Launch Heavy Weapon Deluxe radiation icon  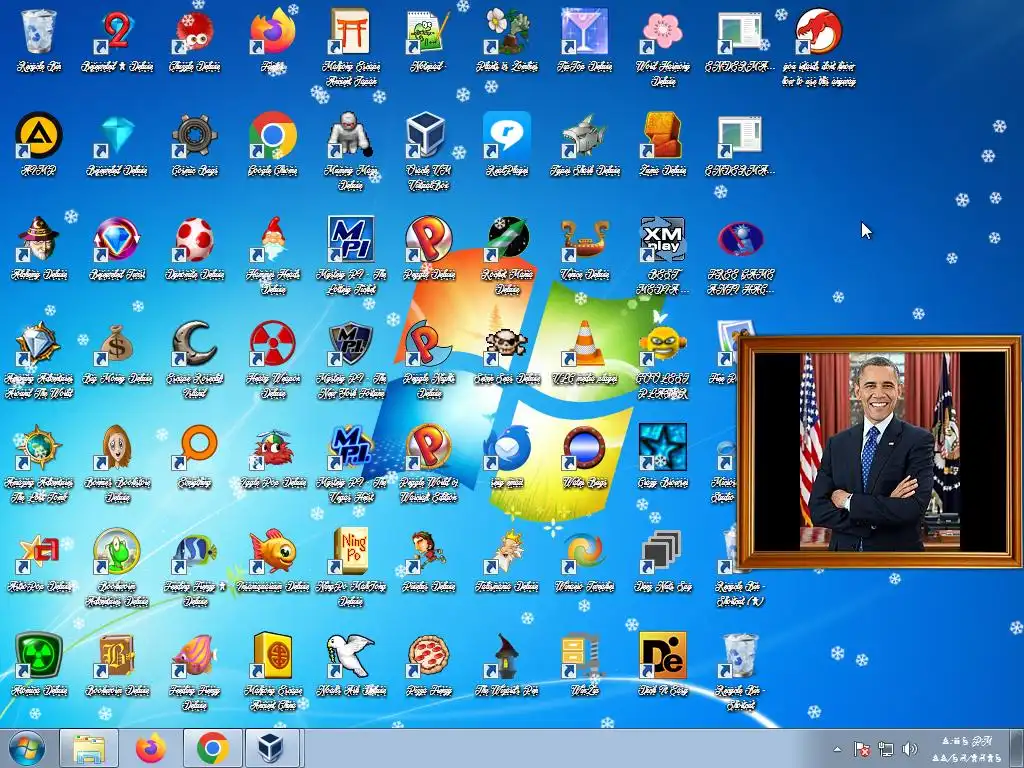coord(272,343)
